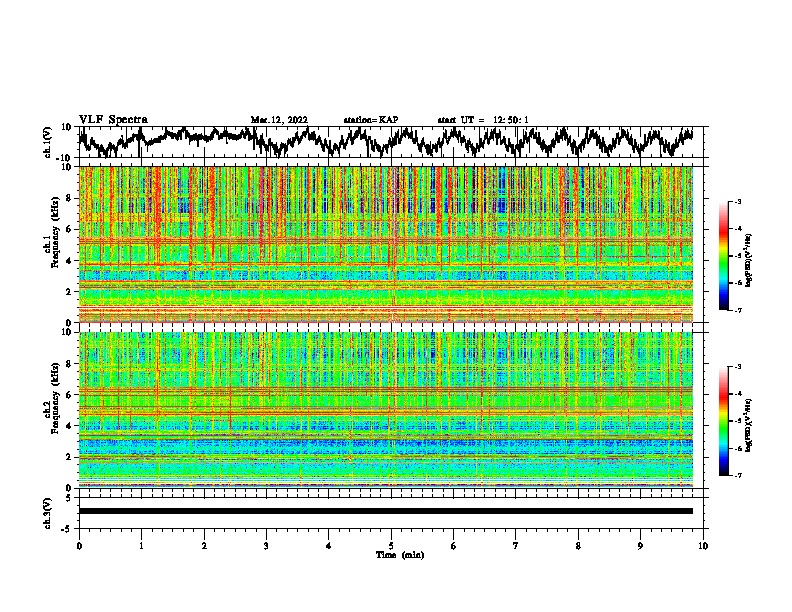Click time axis tick label "6"

coord(454,546)
